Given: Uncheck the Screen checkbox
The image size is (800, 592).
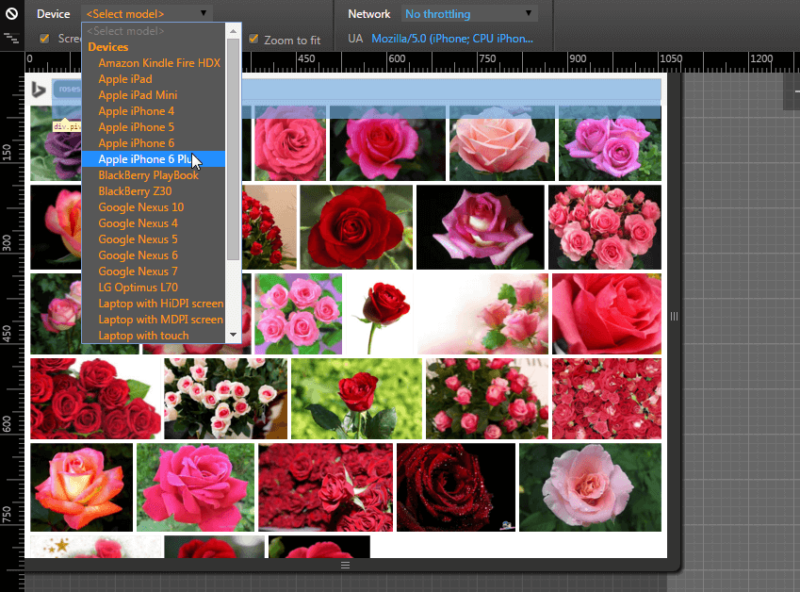Looking at the screenshot, I should [x=45, y=36].
